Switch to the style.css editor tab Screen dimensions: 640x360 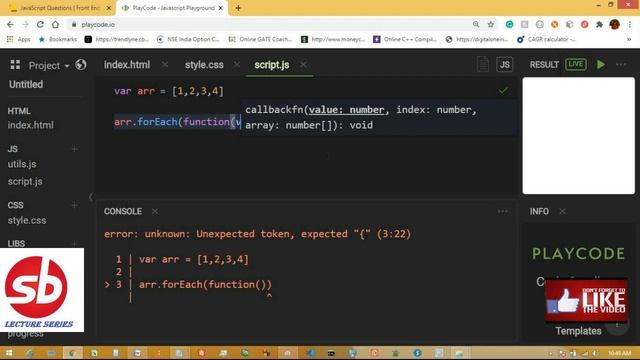[x=204, y=65]
